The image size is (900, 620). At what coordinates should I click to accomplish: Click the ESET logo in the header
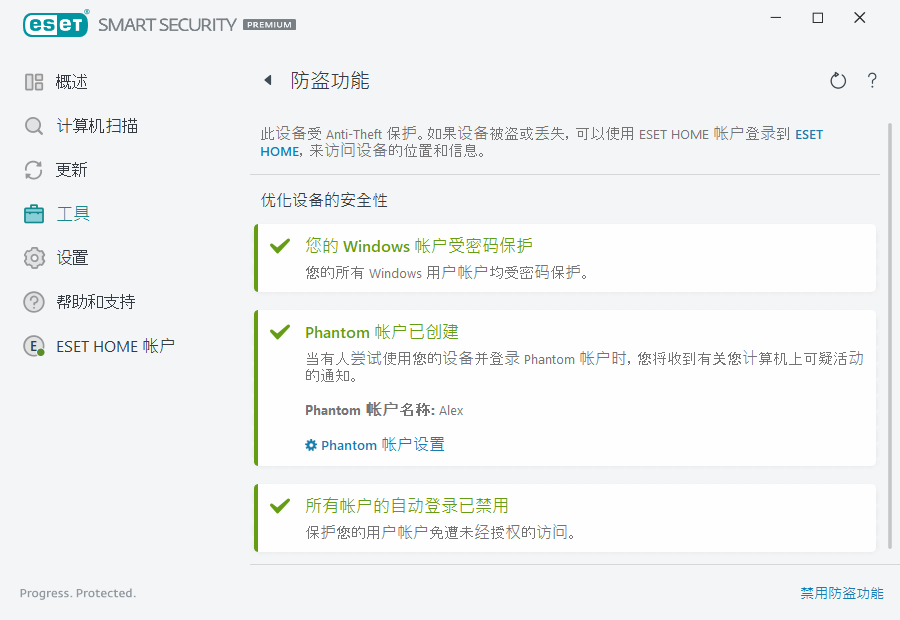pos(55,24)
